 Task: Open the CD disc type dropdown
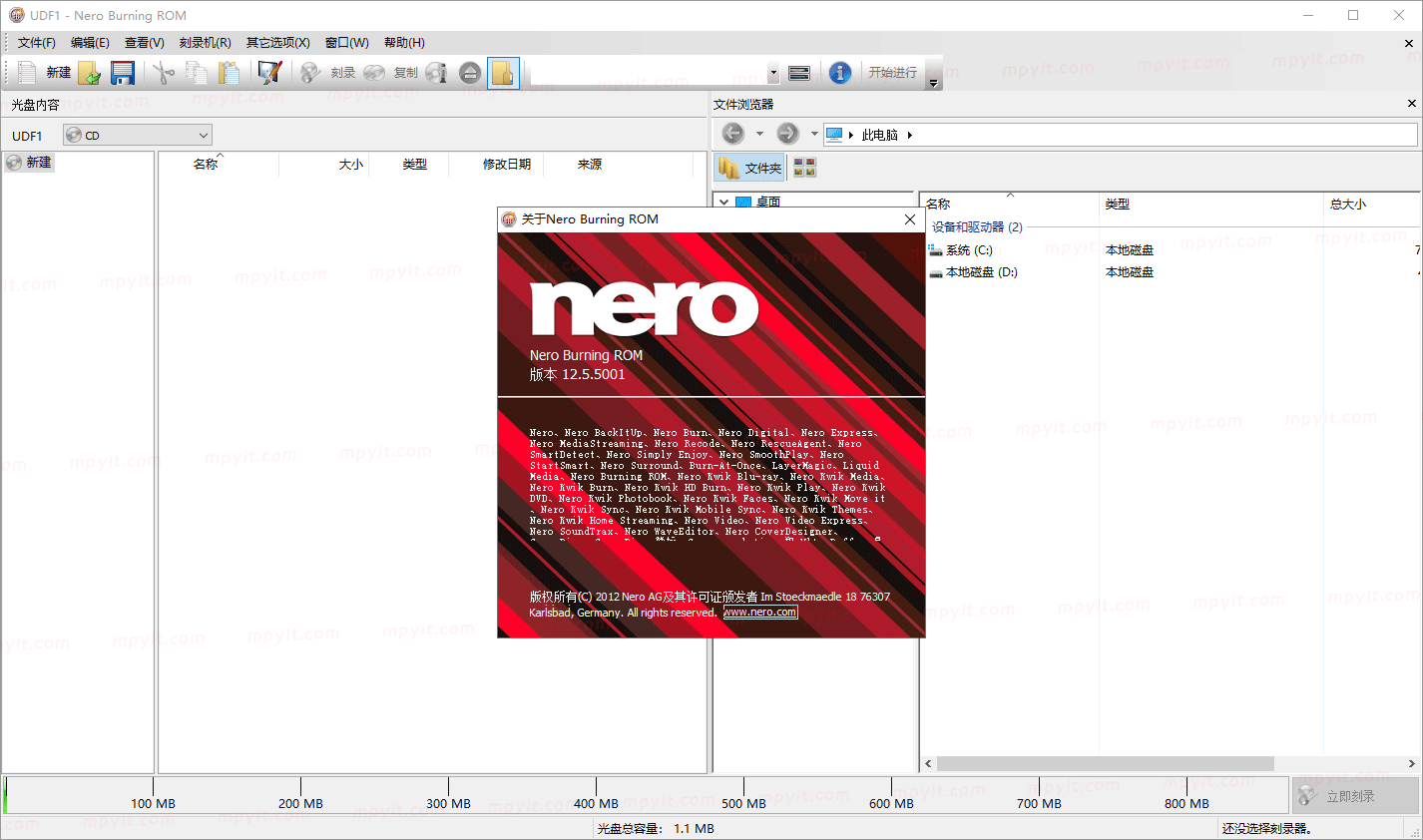coord(138,135)
